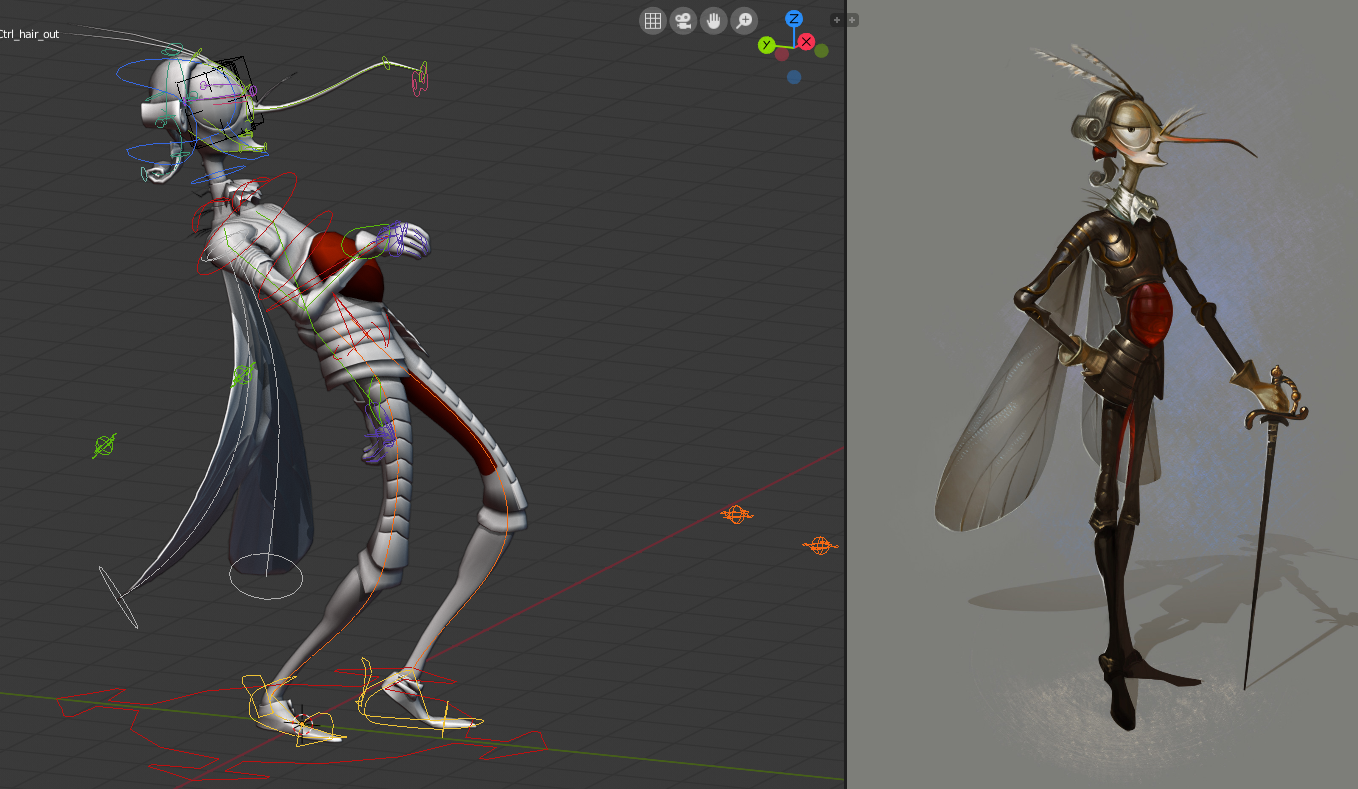Expand the image editor region plus tab
The image size is (1358, 789).
(x=852, y=19)
